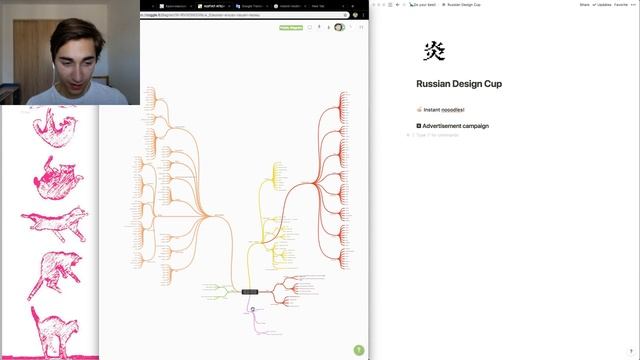Image resolution: width=640 pixels, height=360 pixels.
Task: Open the browser three-dot menu
Action: [x=363, y=15]
